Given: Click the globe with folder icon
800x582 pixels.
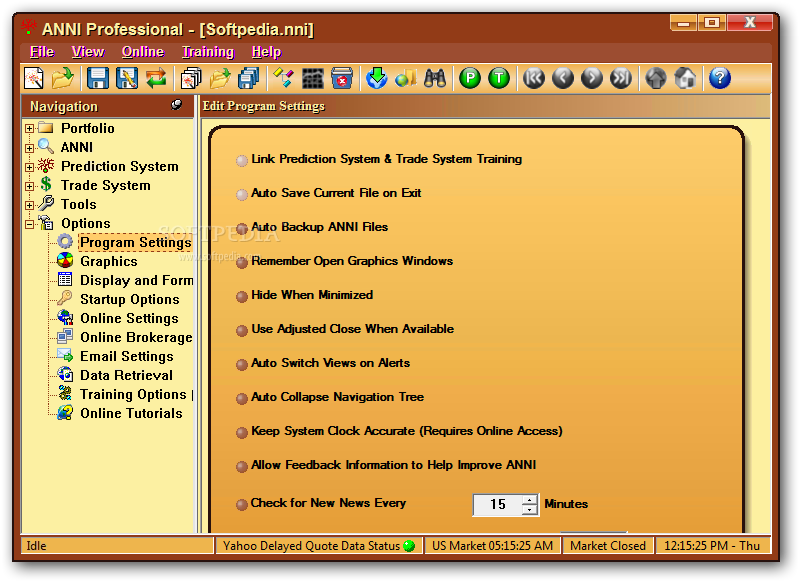Looking at the screenshot, I should (x=406, y=79).
